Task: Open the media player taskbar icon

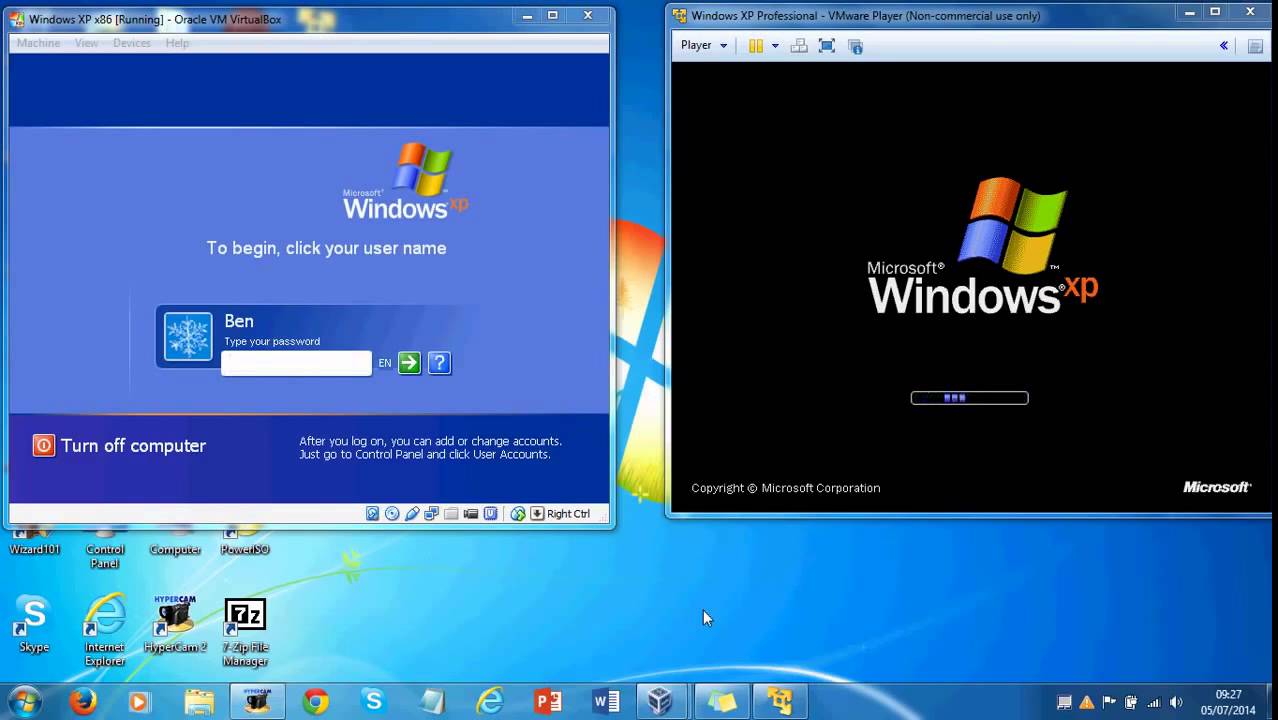Action: [x=139, y=702]
